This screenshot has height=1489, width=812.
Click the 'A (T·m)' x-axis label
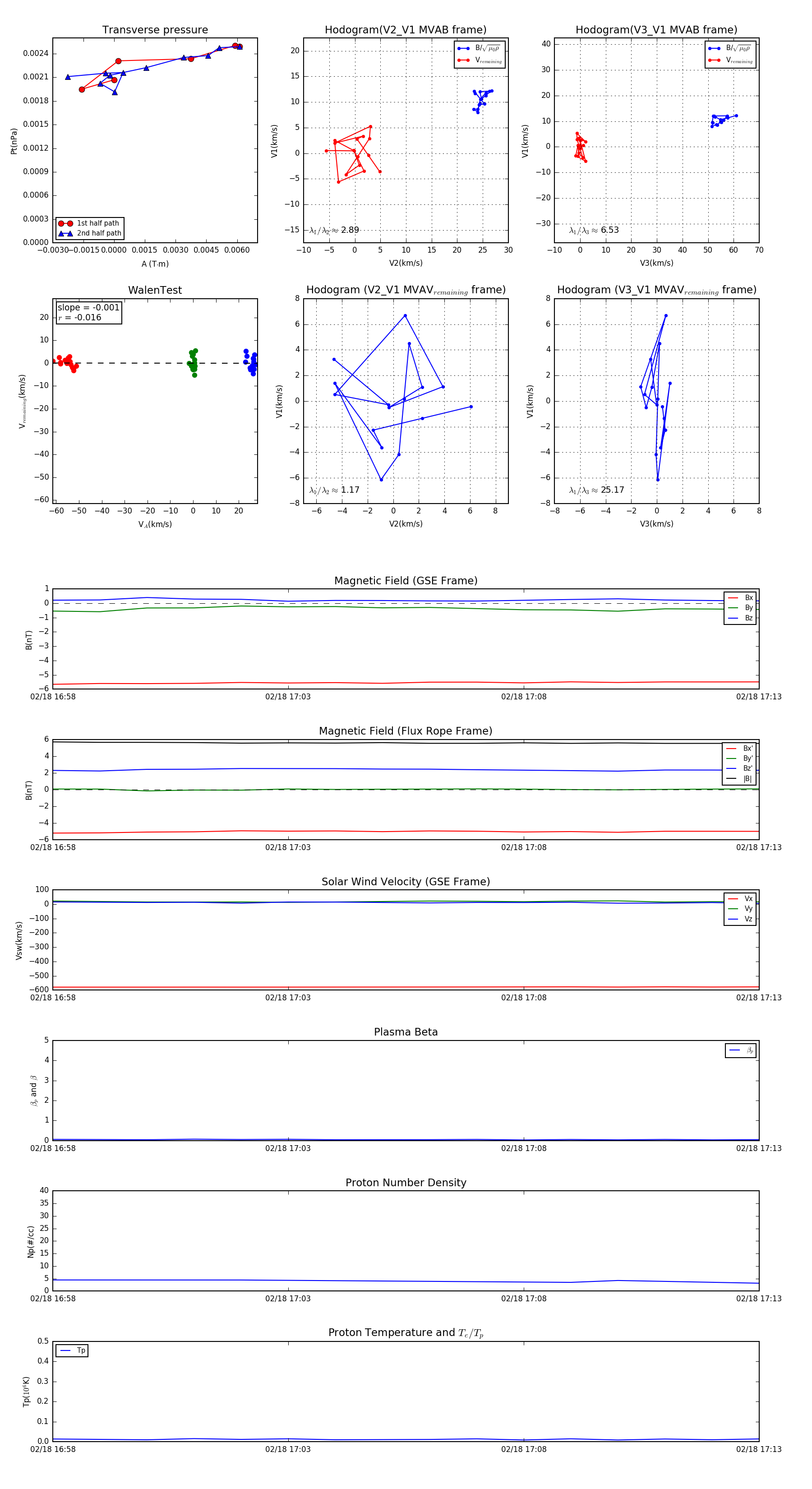pyautogui.click(x=155, y=264)
